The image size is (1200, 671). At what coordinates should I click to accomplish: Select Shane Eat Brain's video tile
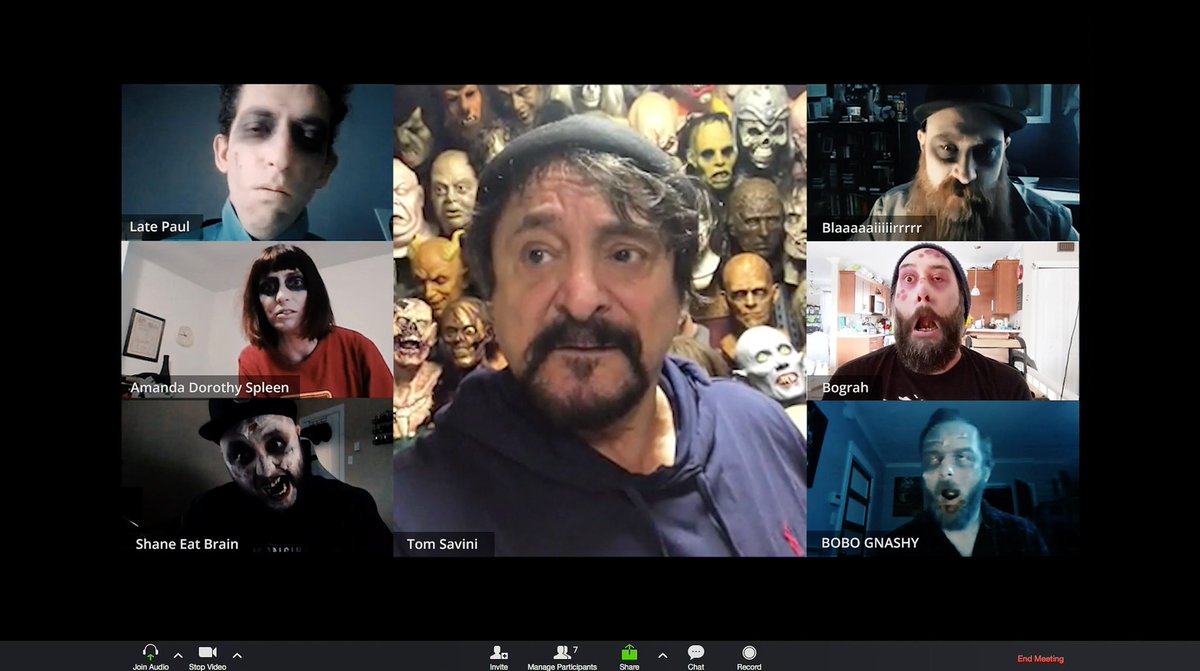pos(257,478)
